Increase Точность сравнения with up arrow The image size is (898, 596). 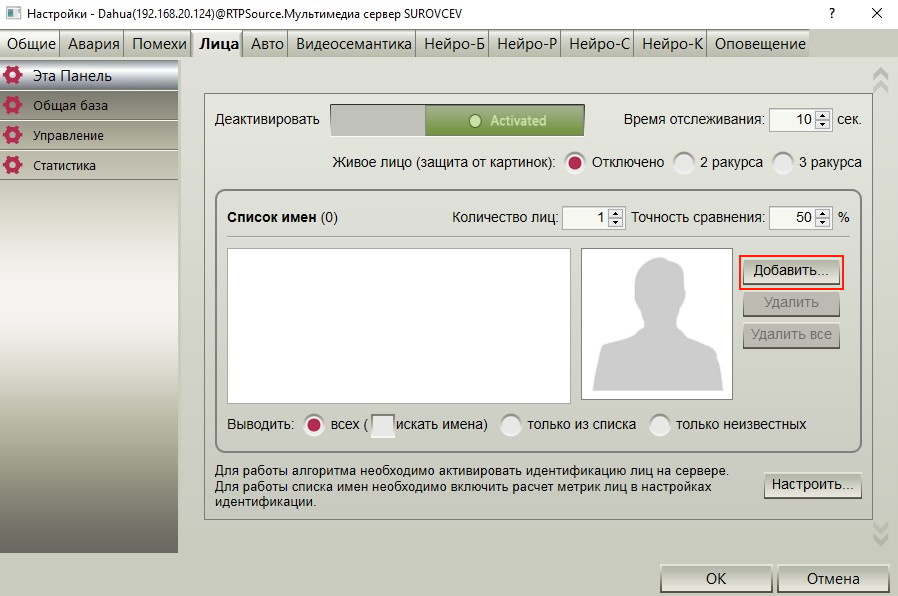[x=823, y=213]
